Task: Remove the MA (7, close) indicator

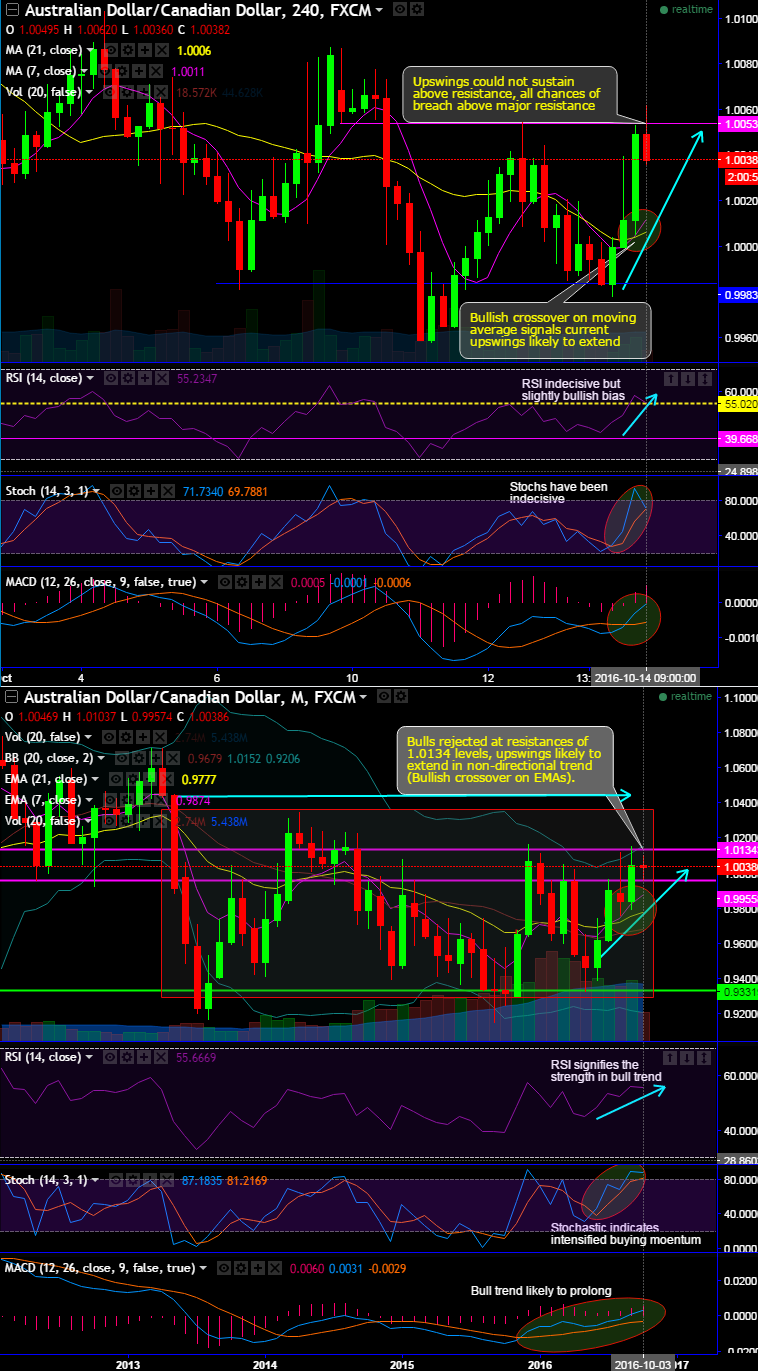Action: click(156, 71)
